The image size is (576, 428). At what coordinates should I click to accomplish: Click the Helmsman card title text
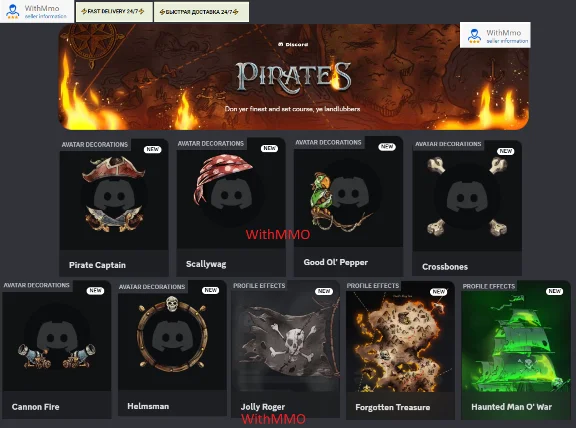point(148,406)
